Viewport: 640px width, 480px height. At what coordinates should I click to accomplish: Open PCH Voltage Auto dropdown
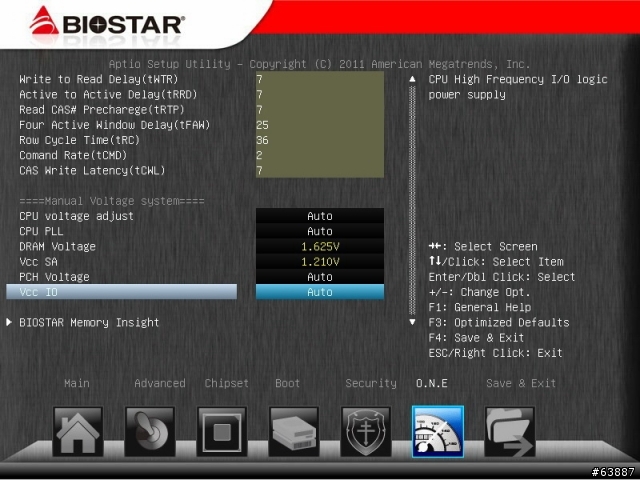(x=320, y=277)
